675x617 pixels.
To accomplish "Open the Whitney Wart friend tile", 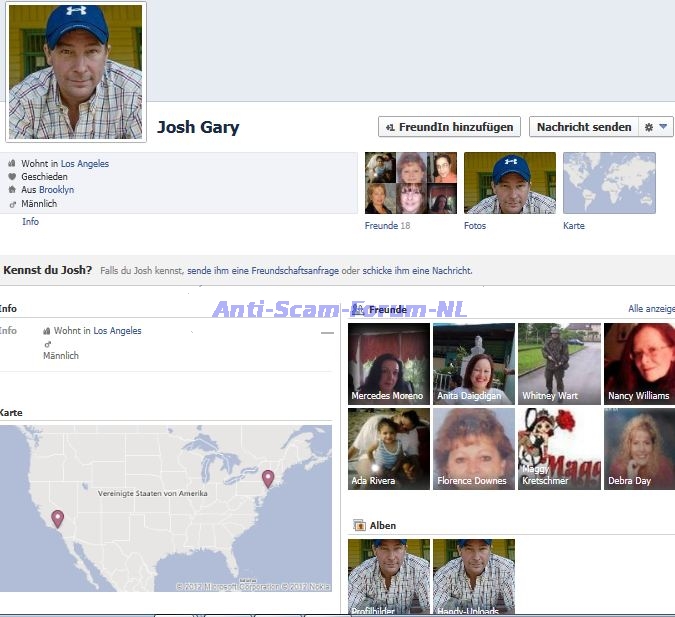I will tap(559, 363).
